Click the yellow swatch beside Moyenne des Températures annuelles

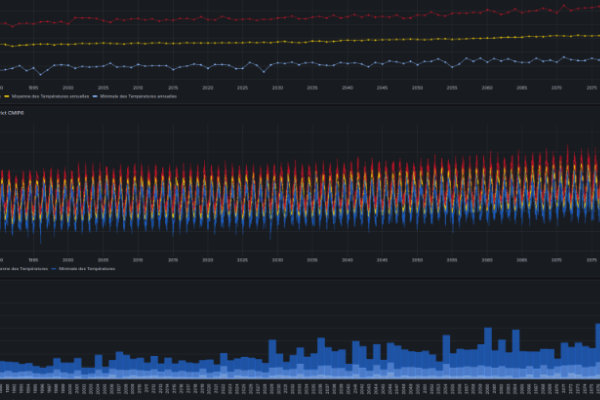click(7, 96)
